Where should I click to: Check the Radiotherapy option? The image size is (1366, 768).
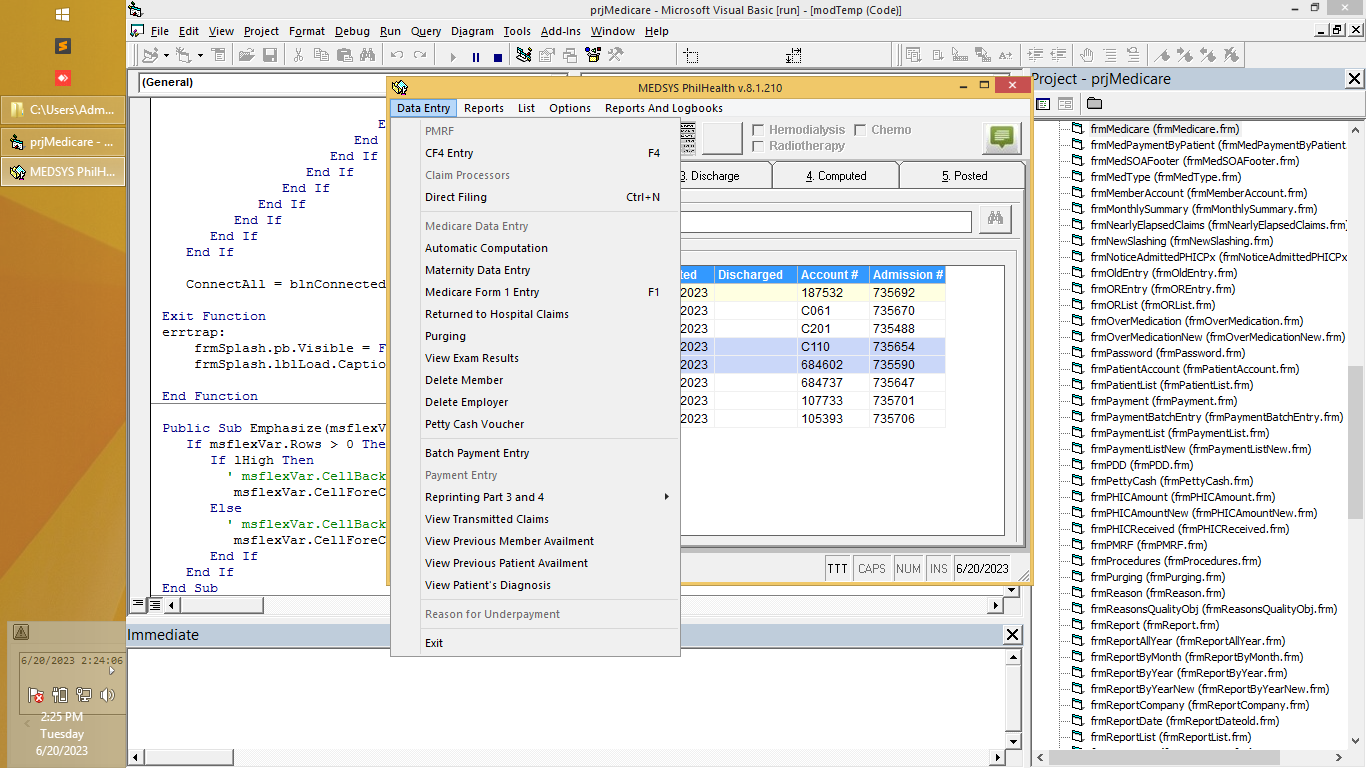tap(758, 146)
